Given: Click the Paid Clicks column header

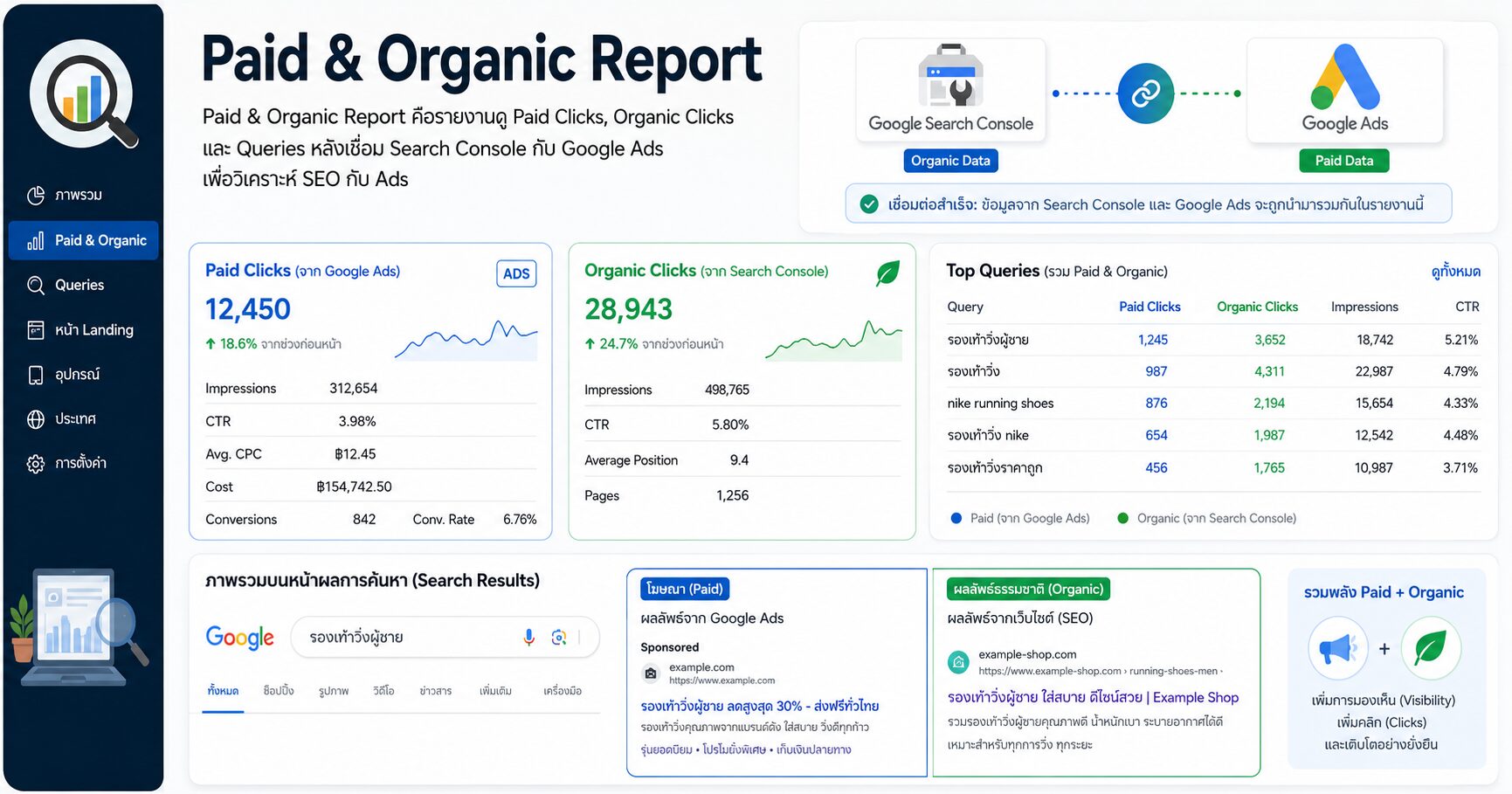Looking at the screenshot, I should pyautogui.click(x=1150, y=307).
